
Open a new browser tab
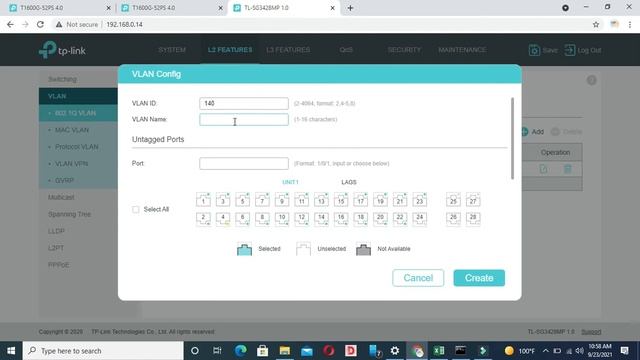click(x=350, y=8)
